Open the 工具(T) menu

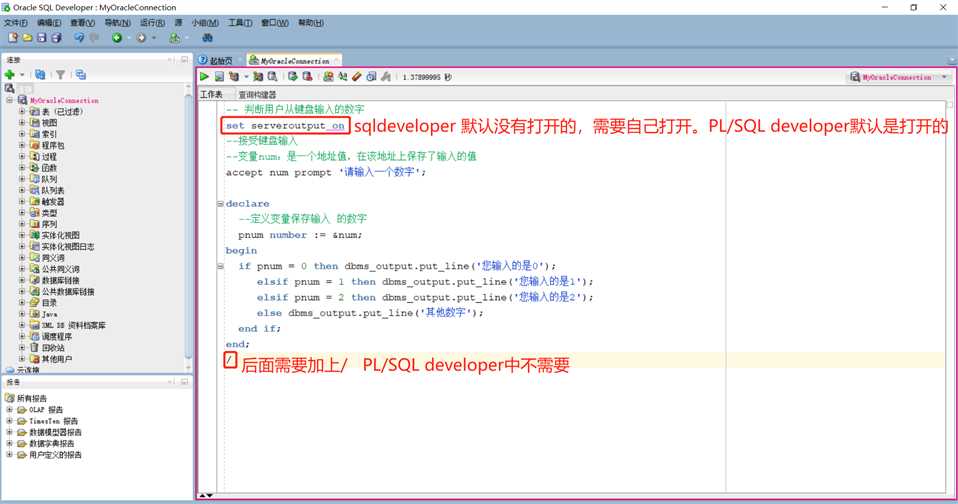(x=240, y=23)
